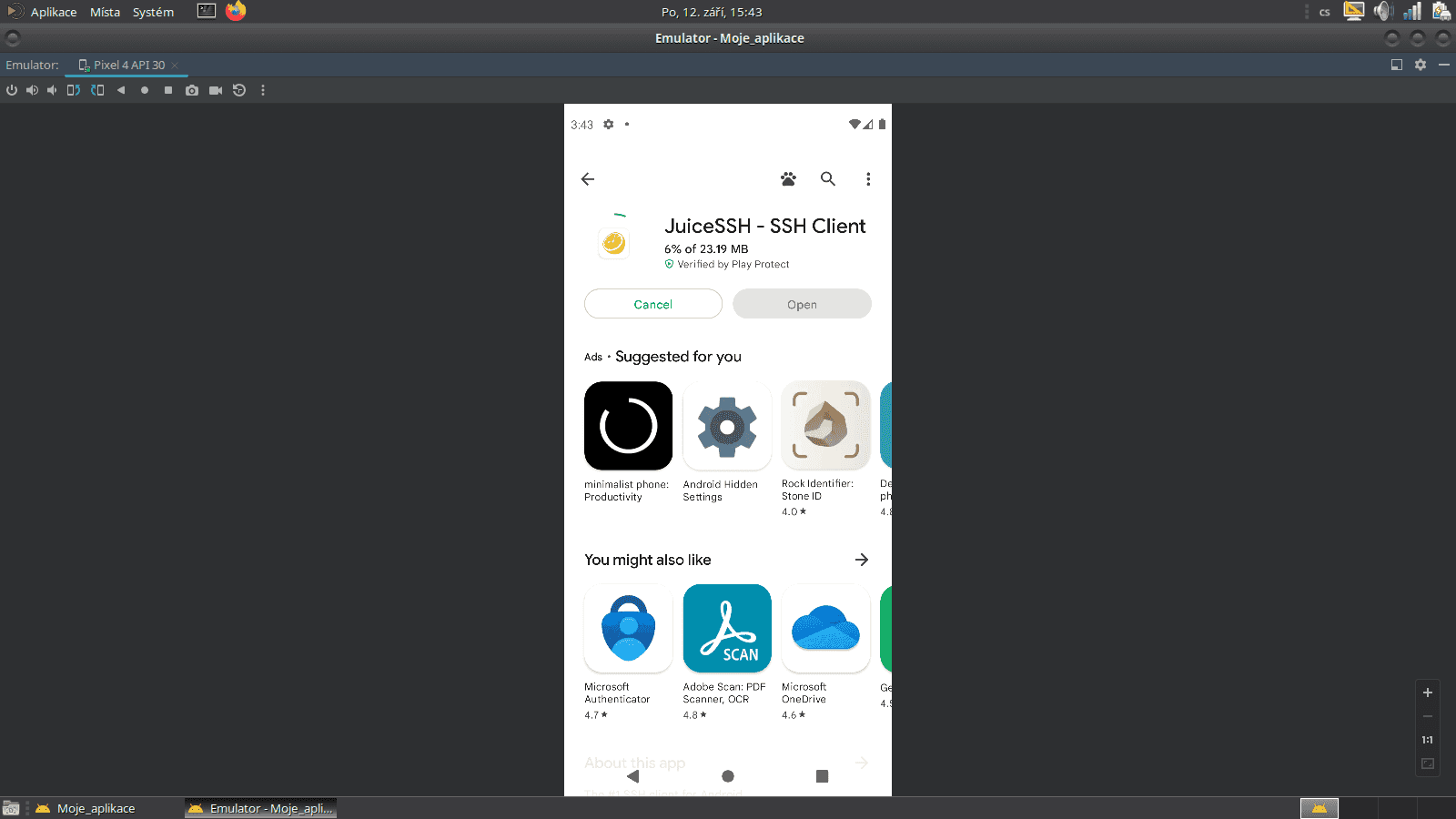Open the Microsoft OneDrive app thumbnail
The width and height of the screenshot is (1456, 819).
coord(825,629)
